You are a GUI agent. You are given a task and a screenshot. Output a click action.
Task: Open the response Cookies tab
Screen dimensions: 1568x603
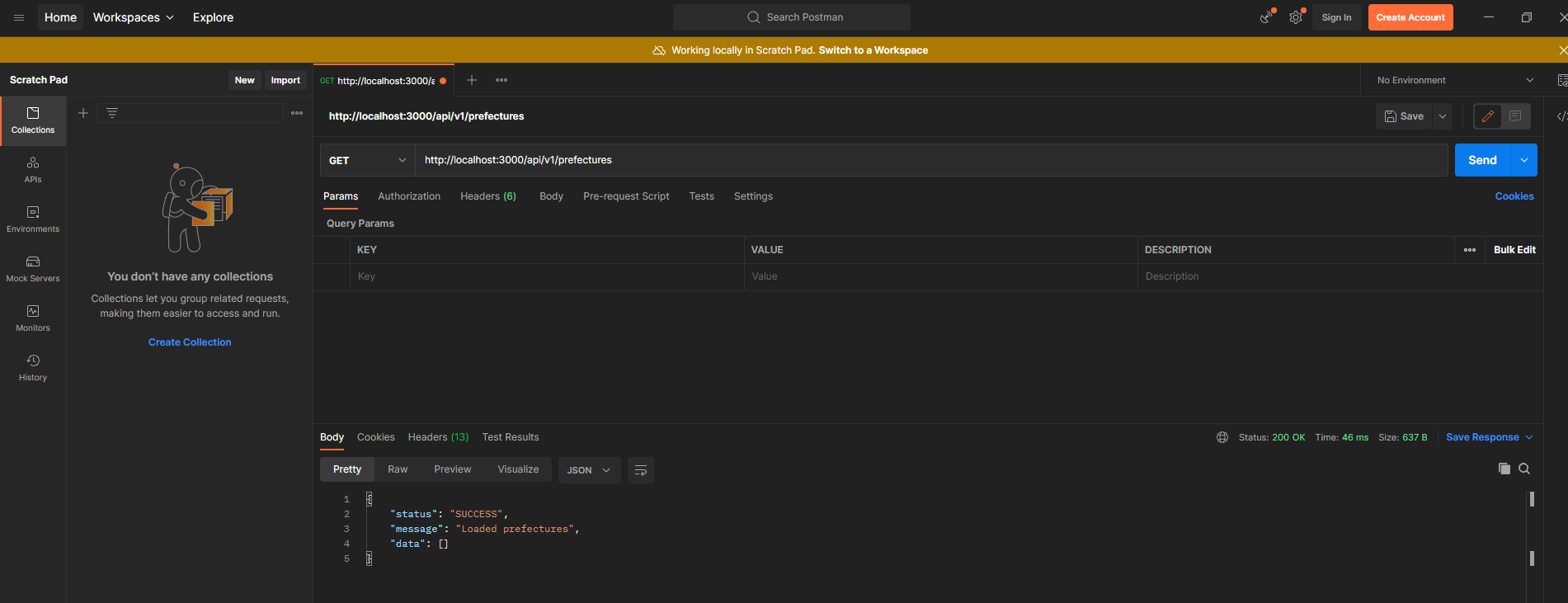(376, 437)
